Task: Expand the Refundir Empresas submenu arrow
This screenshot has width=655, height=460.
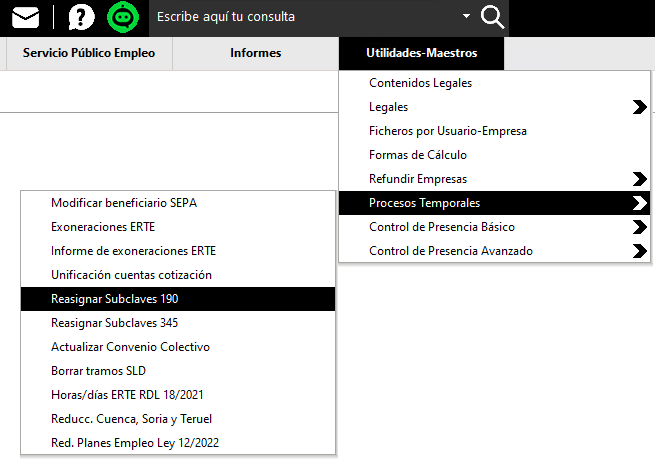Action: tap(640, 179)
